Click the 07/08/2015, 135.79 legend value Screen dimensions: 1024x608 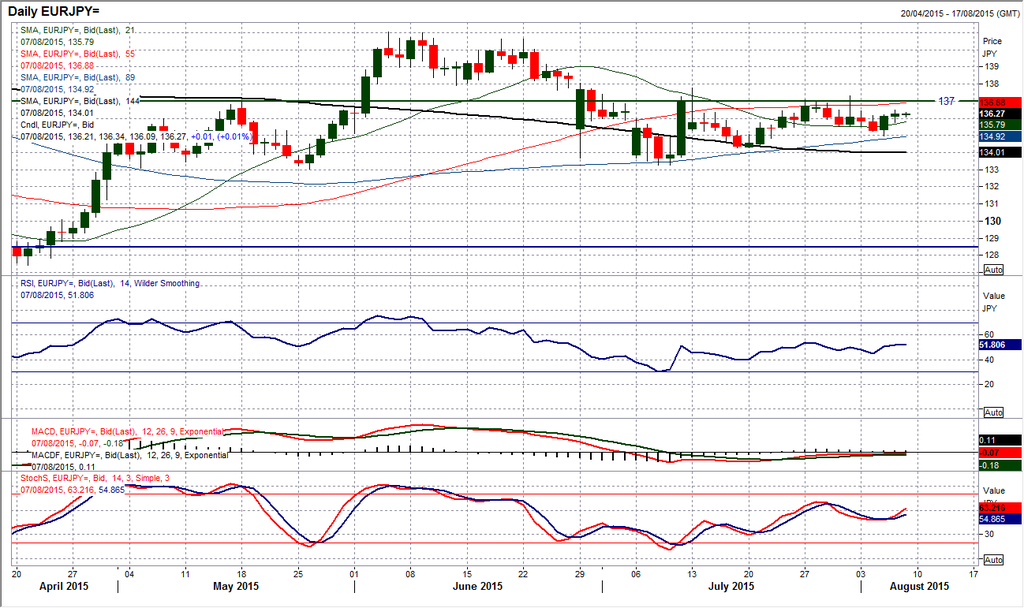[57, 42]
